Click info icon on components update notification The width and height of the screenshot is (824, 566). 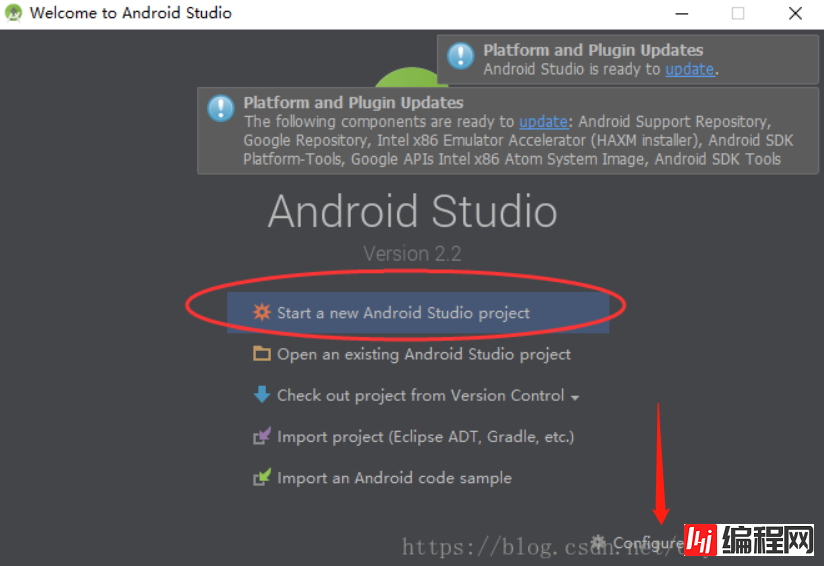[221, 108]
